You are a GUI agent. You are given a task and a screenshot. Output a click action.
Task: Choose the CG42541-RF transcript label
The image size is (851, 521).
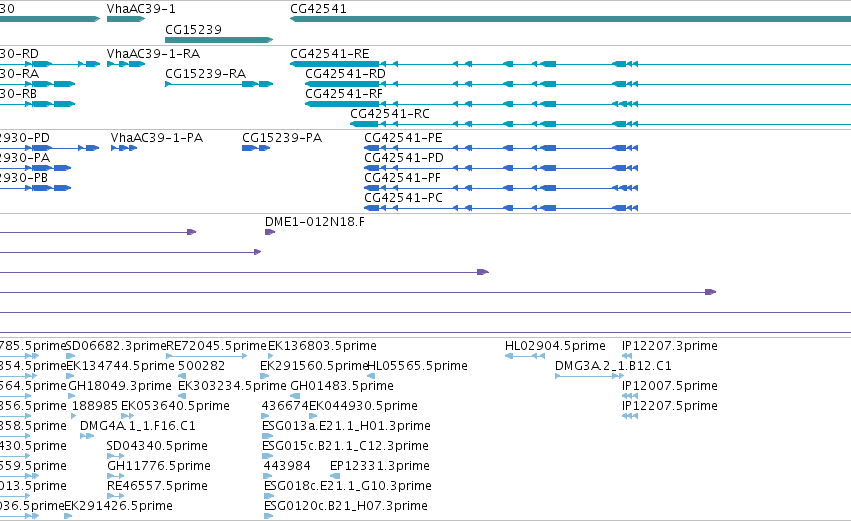click(344, 94)
